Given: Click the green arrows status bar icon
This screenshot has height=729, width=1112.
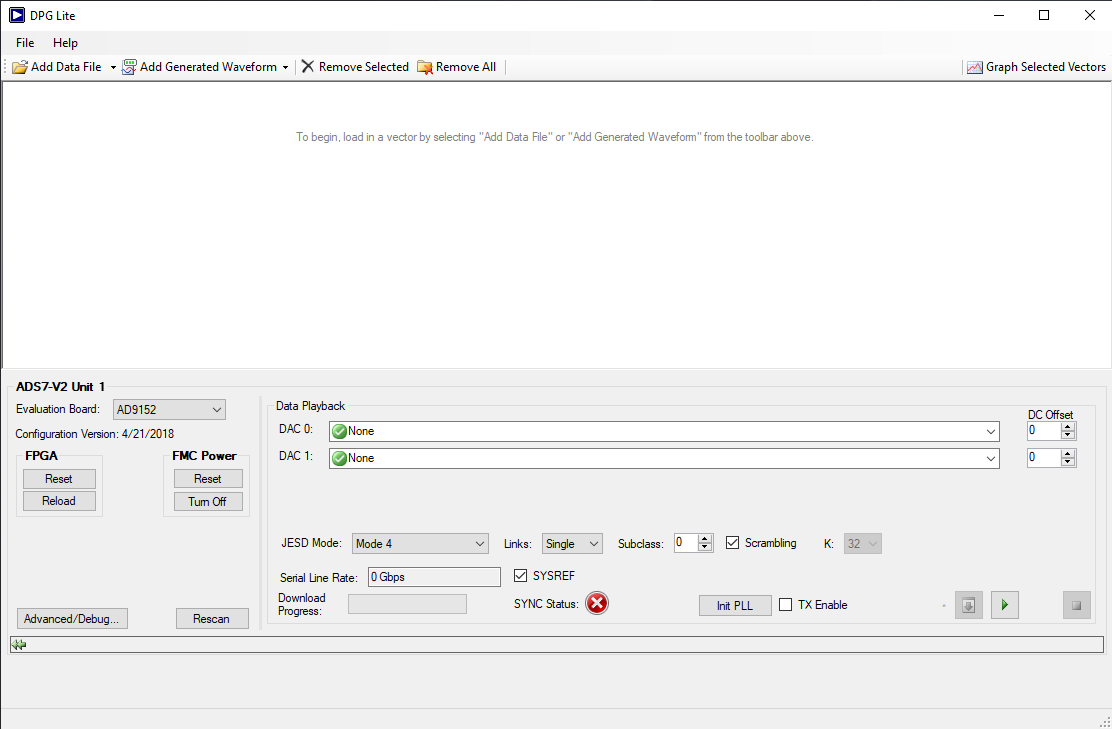Looking at the screenshot, I should tap(19, 645).
